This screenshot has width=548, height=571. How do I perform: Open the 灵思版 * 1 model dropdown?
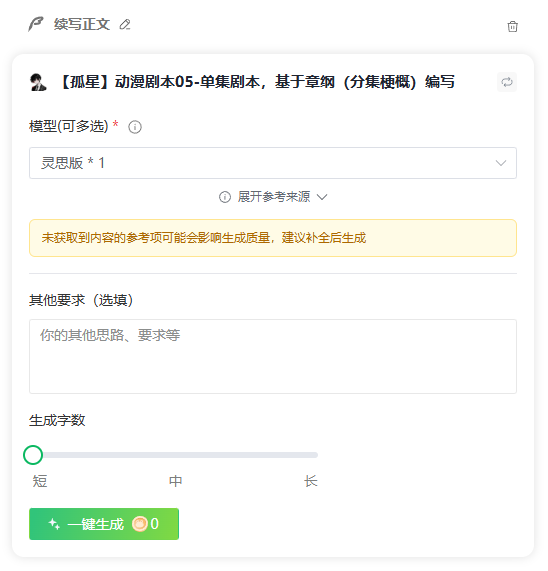pyautogui.click(x=273, y=163)
